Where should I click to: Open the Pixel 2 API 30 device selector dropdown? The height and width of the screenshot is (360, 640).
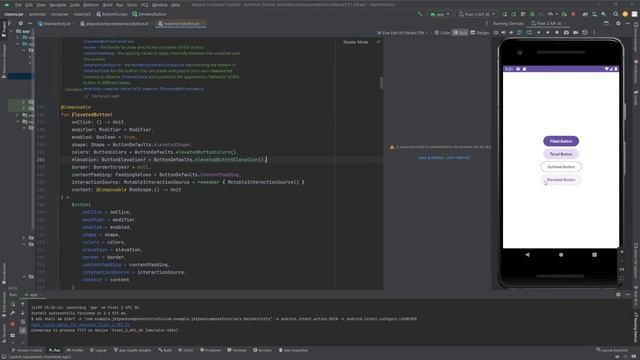pyautogui.click(x=477, y=14)
